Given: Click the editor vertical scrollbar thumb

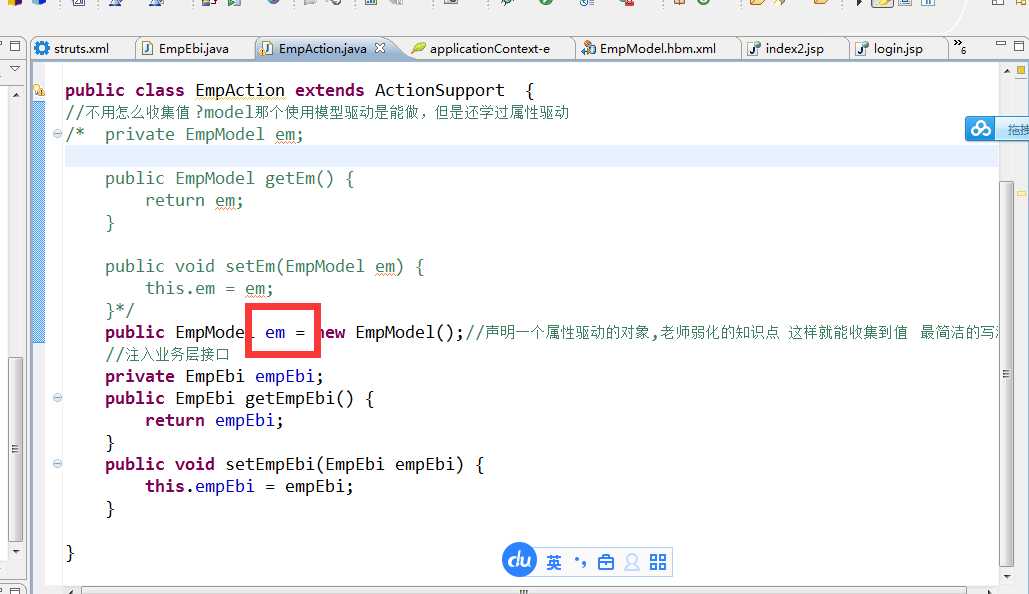Looking at the screenshot, I should pos(1006,373).
